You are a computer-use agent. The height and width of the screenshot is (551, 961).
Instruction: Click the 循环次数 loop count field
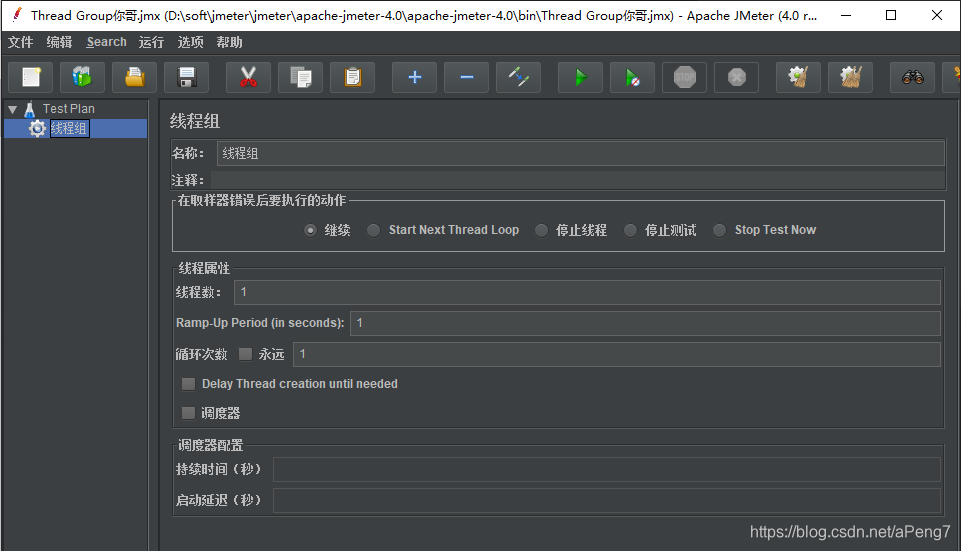click(x=617, y=354)
